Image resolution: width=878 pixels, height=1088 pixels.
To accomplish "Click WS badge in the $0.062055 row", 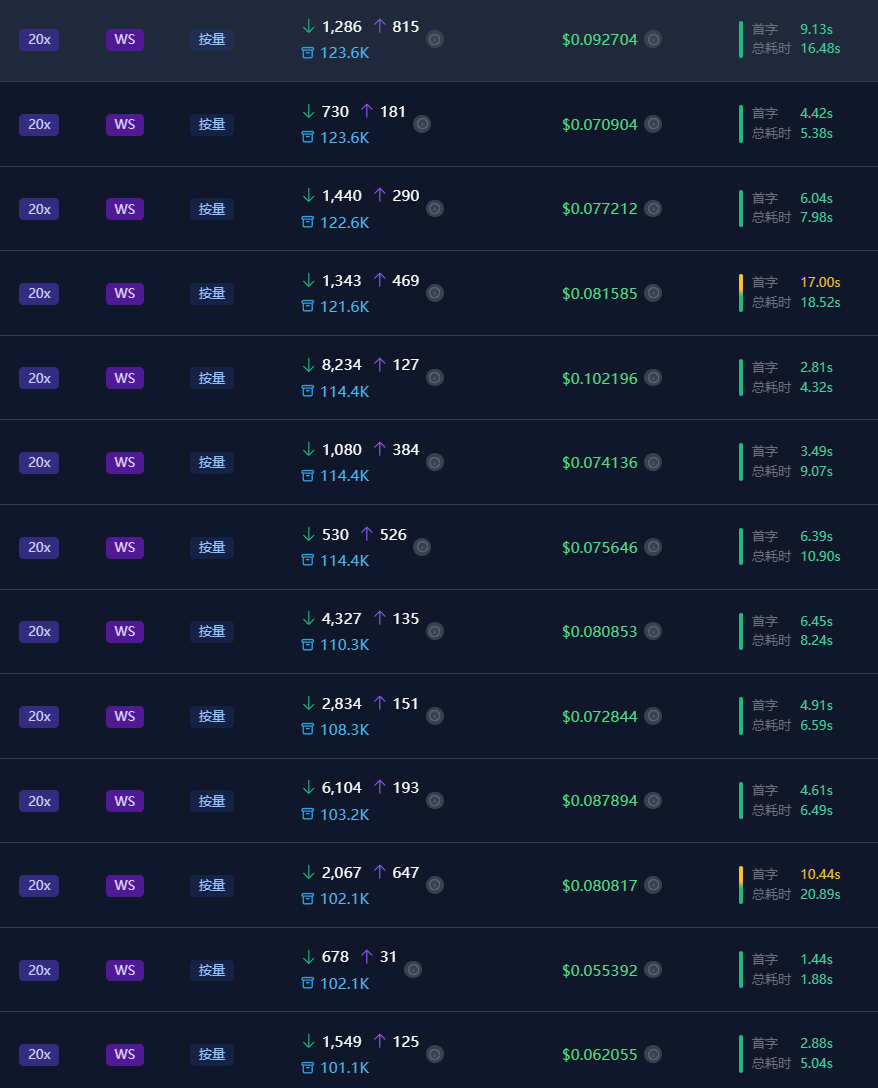I will point(125,1055).
